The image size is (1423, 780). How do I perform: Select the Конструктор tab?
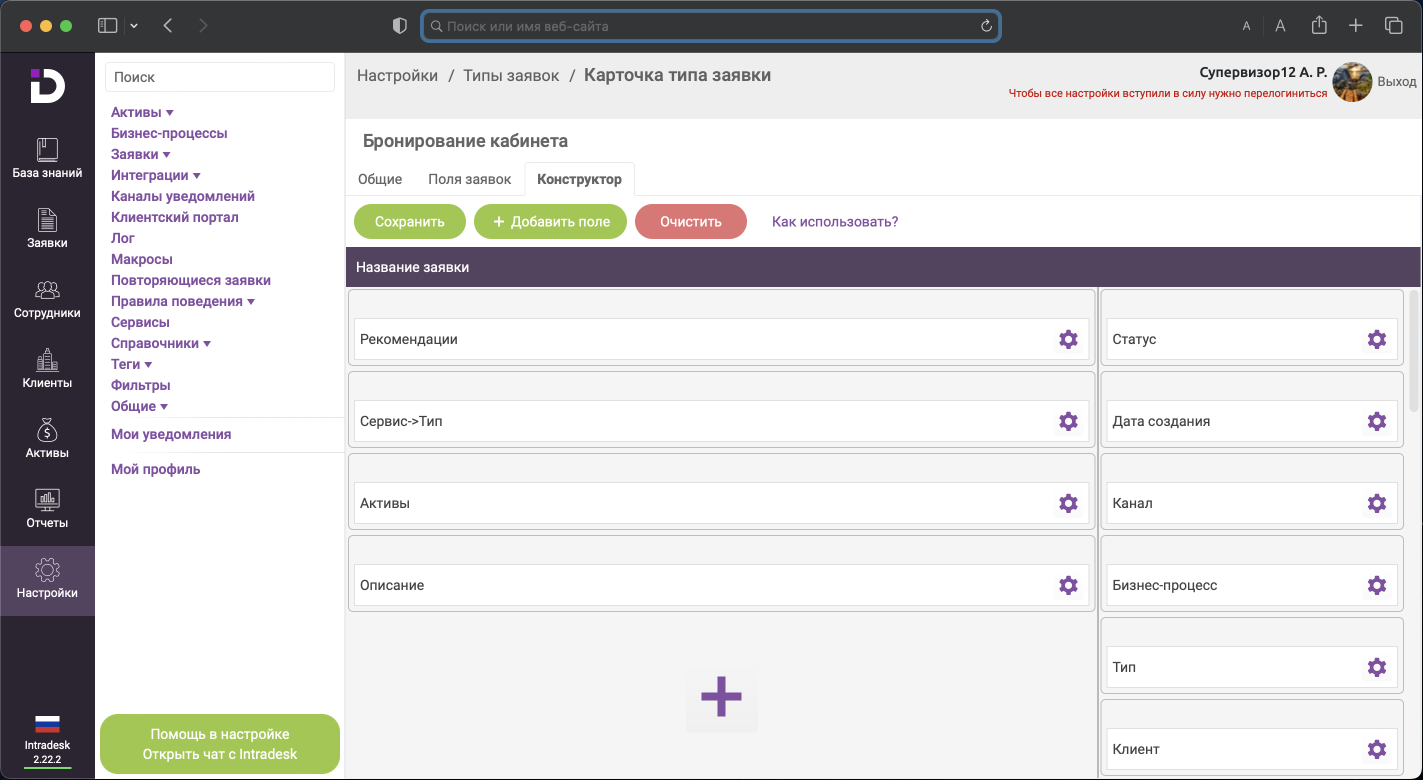tap(579, 179)
